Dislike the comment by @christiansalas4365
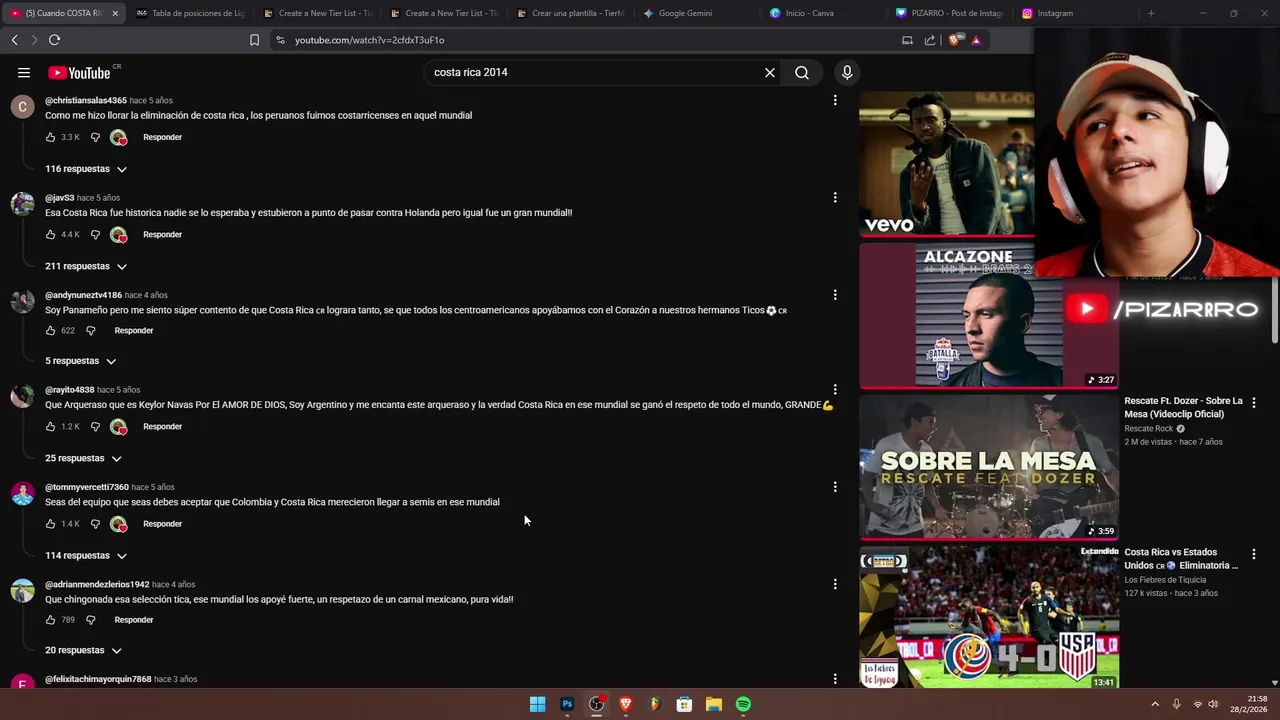The image size is (1280, 720). [x=95, y=137]
